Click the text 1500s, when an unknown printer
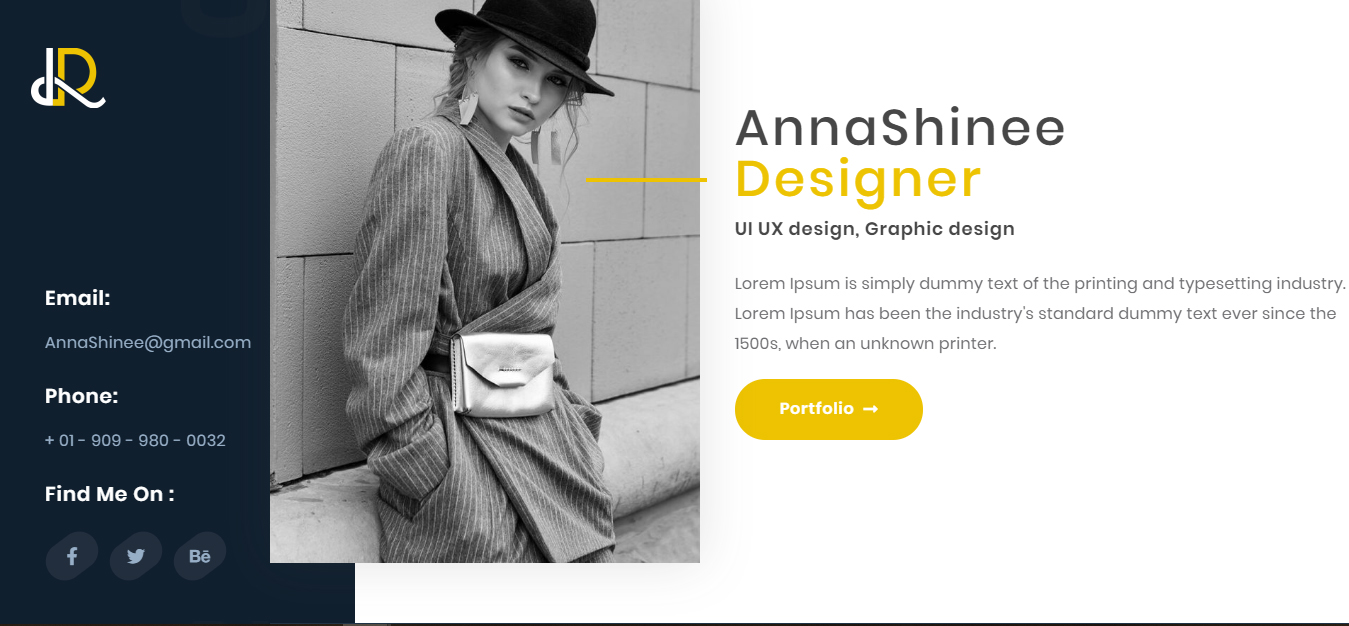Image resolution: width=1349 pixels, height=626 pixels. click(865, 344)
